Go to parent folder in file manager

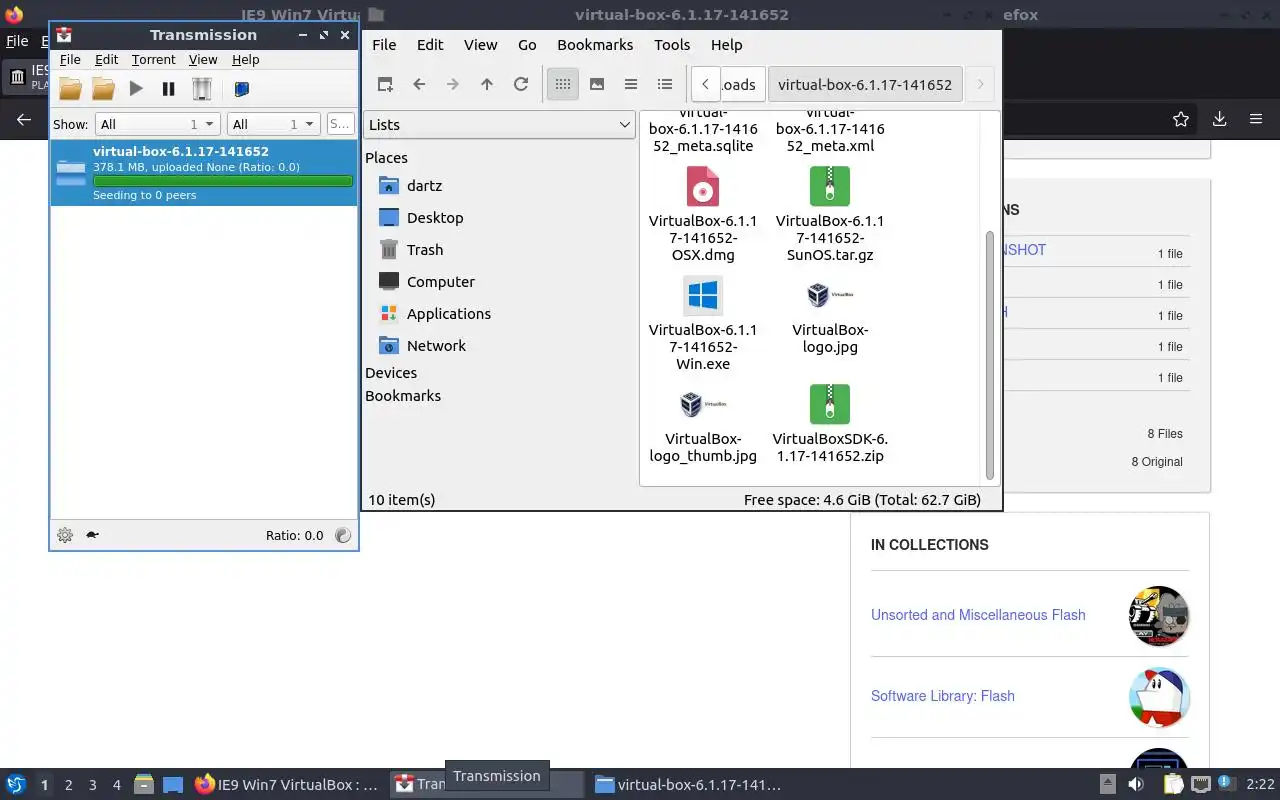point(487,85)
